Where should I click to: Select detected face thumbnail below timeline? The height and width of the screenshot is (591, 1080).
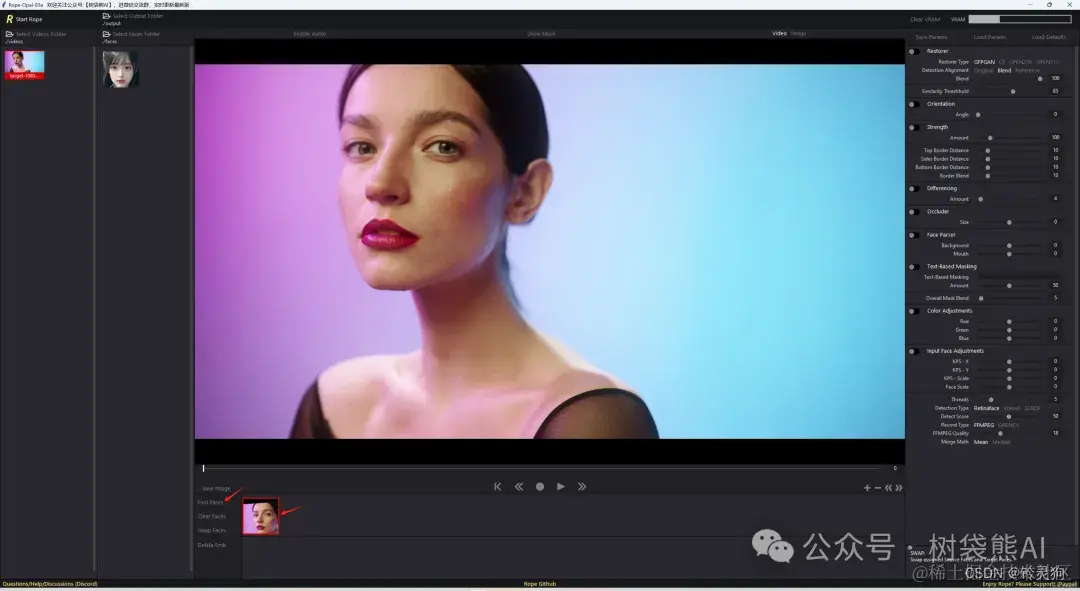[x=261, y=517]
